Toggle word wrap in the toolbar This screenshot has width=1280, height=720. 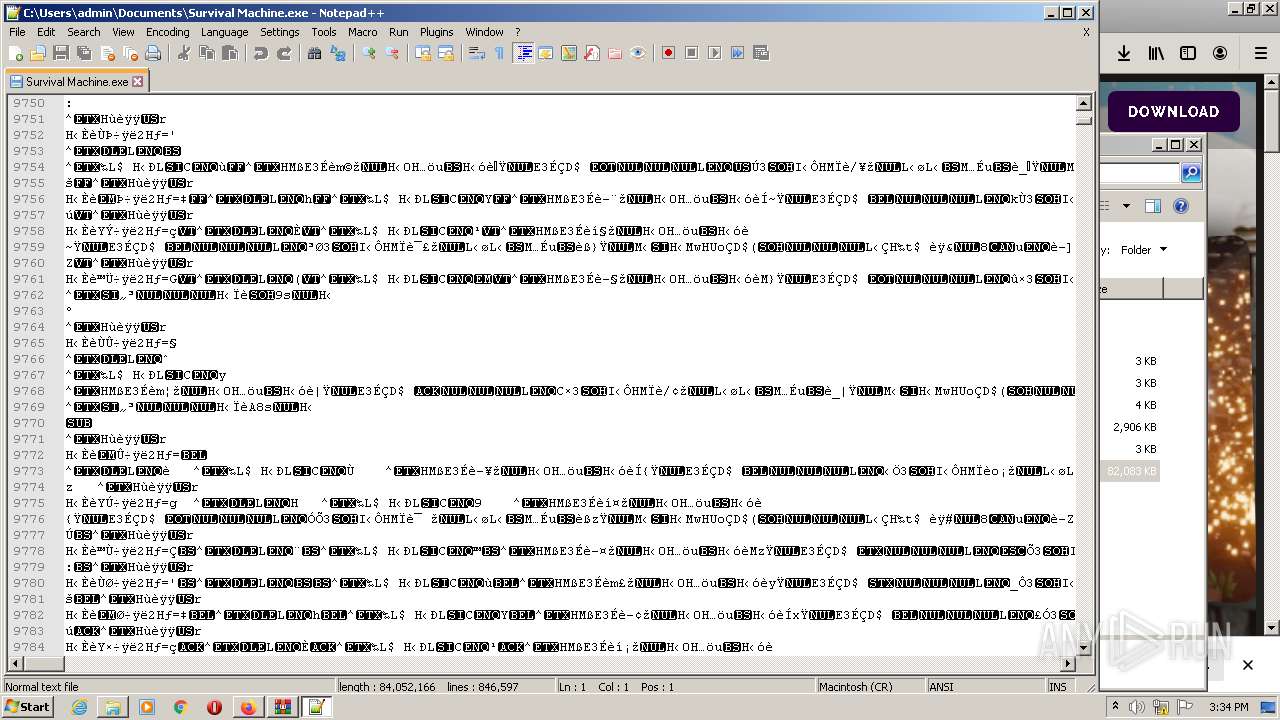(477, 53)
